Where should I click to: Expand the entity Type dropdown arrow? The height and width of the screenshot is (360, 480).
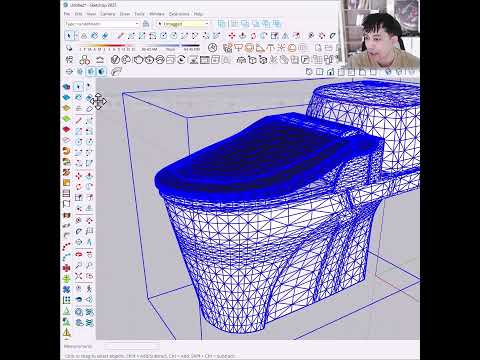tap(137, 24)
